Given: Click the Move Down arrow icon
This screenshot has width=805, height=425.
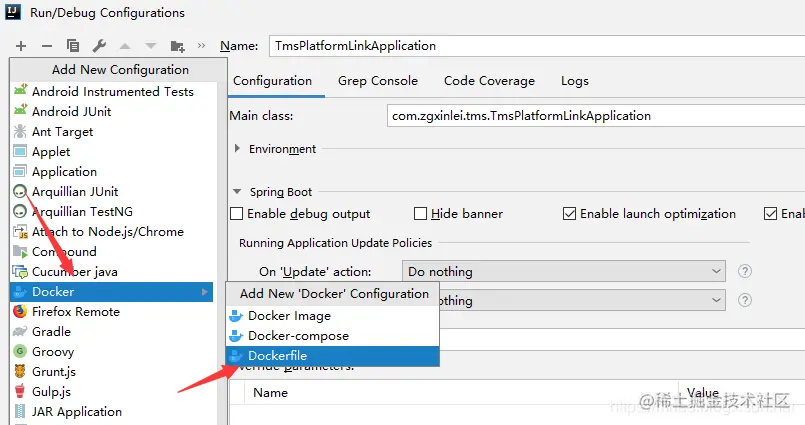Looking at the screenshot, I should [x=150, y=46].
